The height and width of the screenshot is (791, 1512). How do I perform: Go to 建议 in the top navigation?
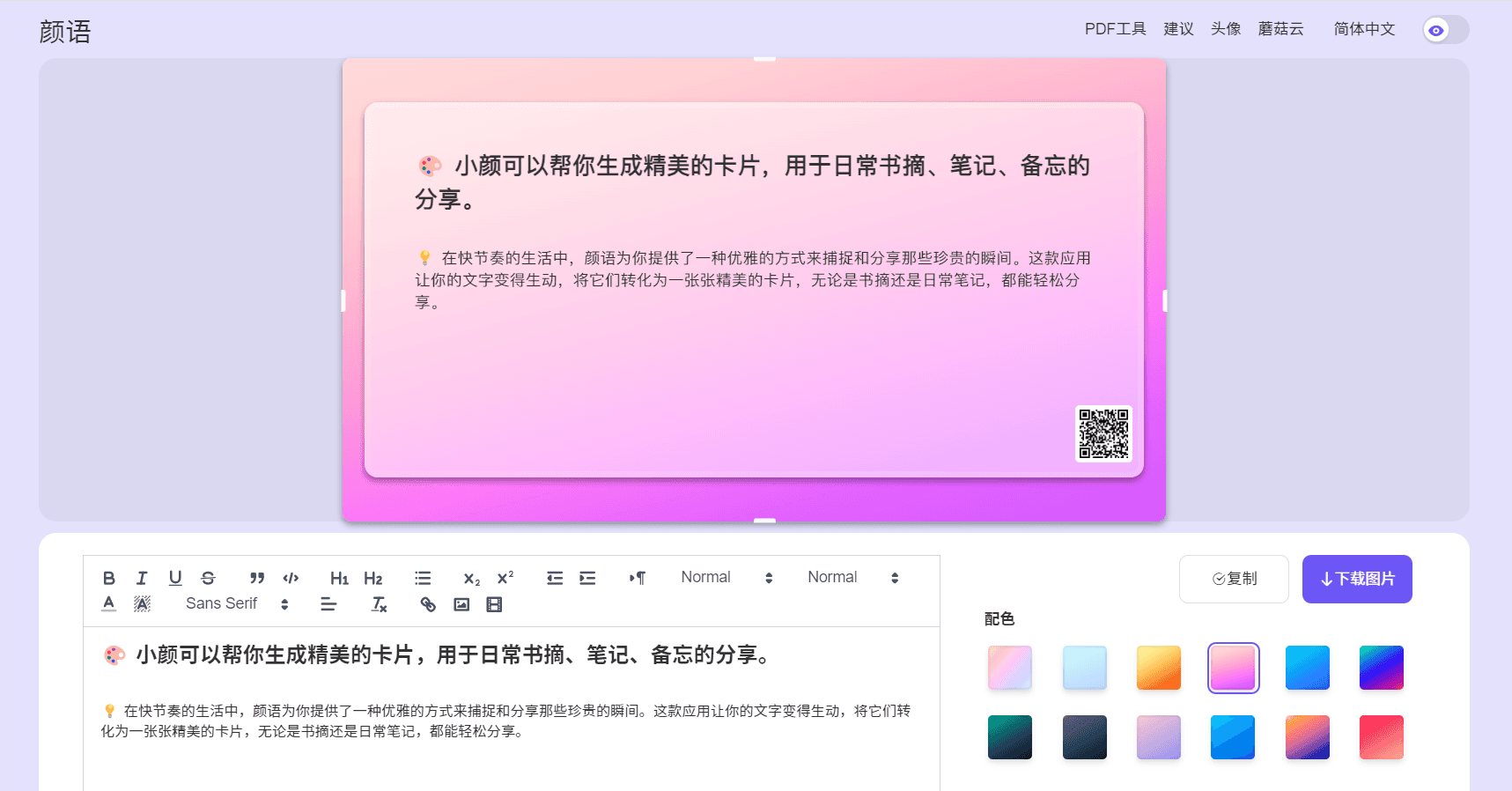coord(1178,29)
